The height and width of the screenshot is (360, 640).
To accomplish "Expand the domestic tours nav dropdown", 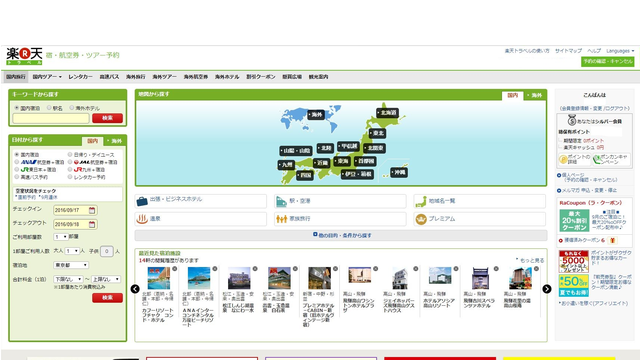I will (47, 77).
